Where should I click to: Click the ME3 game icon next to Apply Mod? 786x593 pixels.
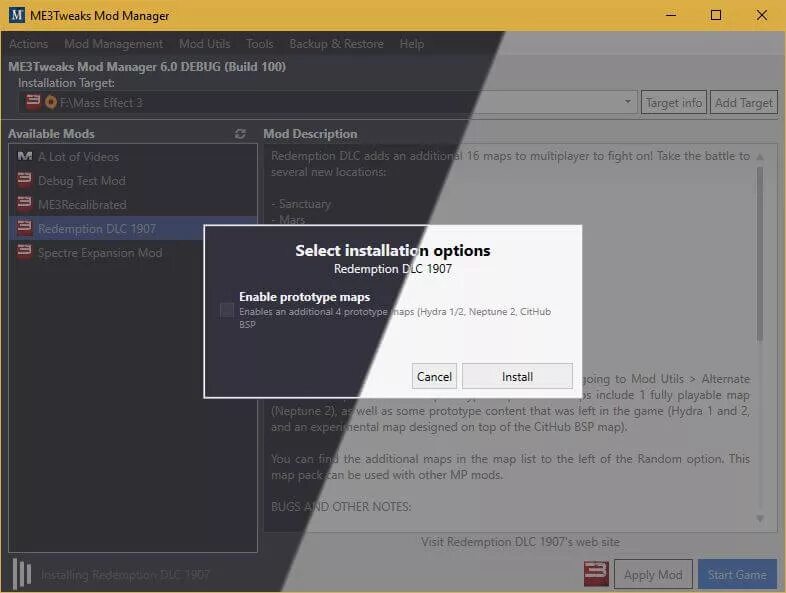coord(596,574)
